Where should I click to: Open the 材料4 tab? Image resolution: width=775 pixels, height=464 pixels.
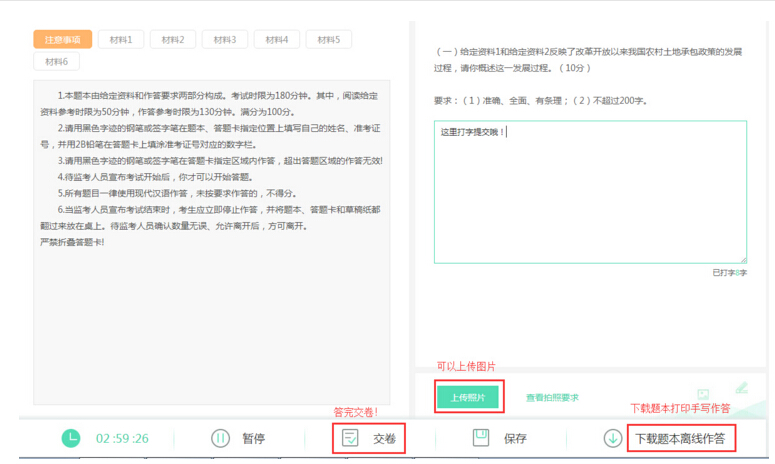click(x=277, y=39)
